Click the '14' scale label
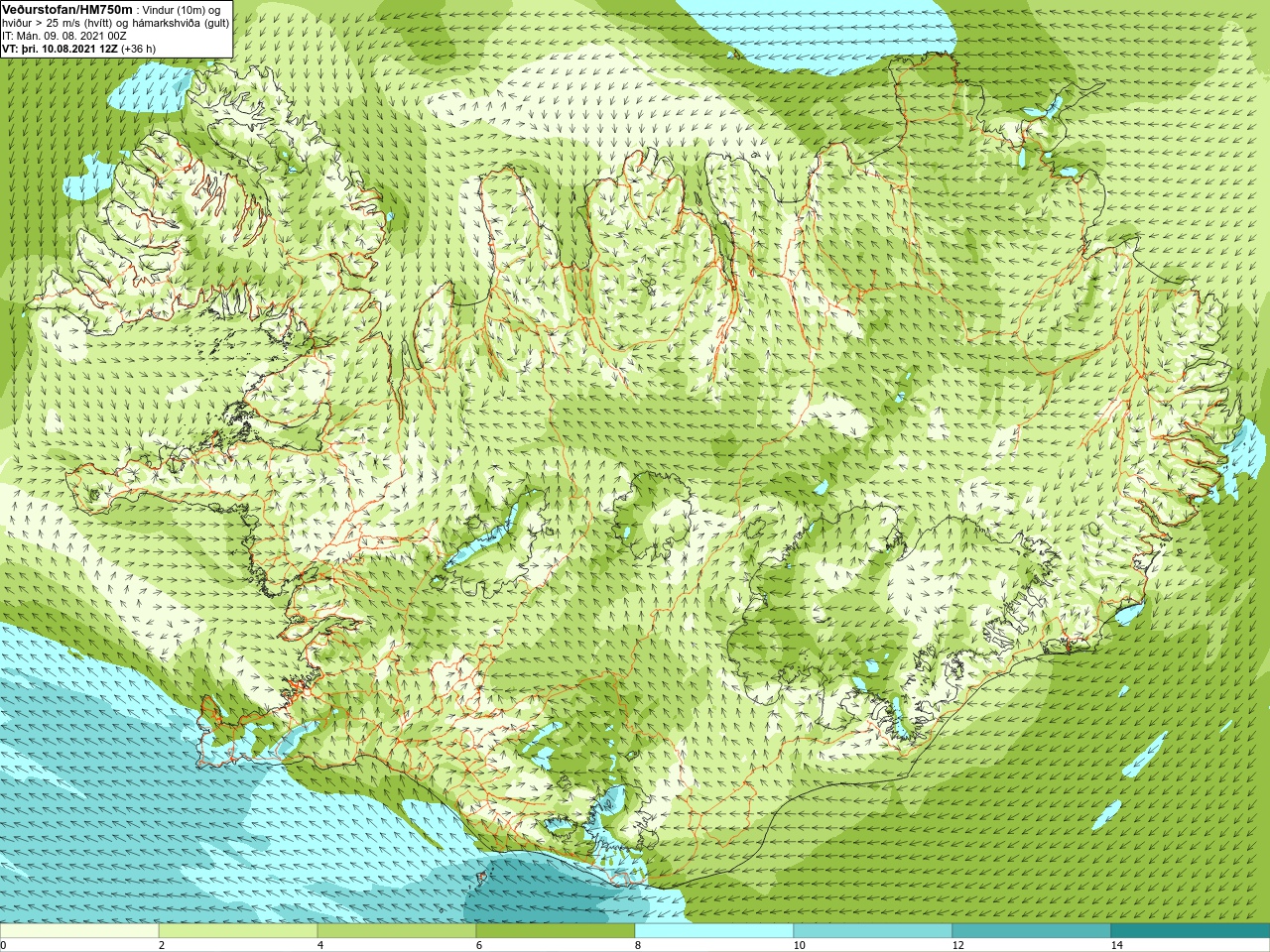Viewport: 1270px width, 952px height. point(1116,945)
